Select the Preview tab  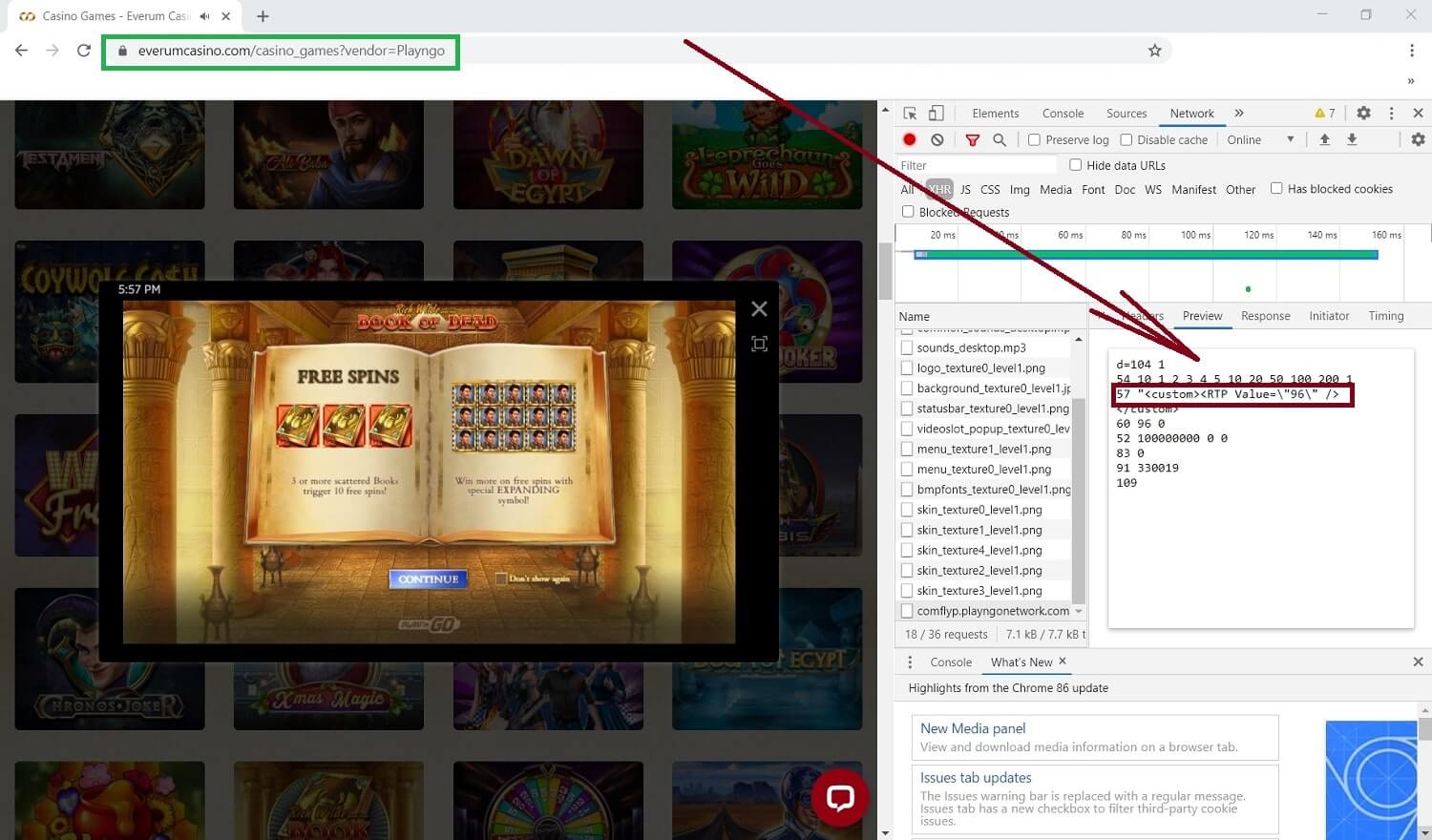click(x=1202, y=316)
